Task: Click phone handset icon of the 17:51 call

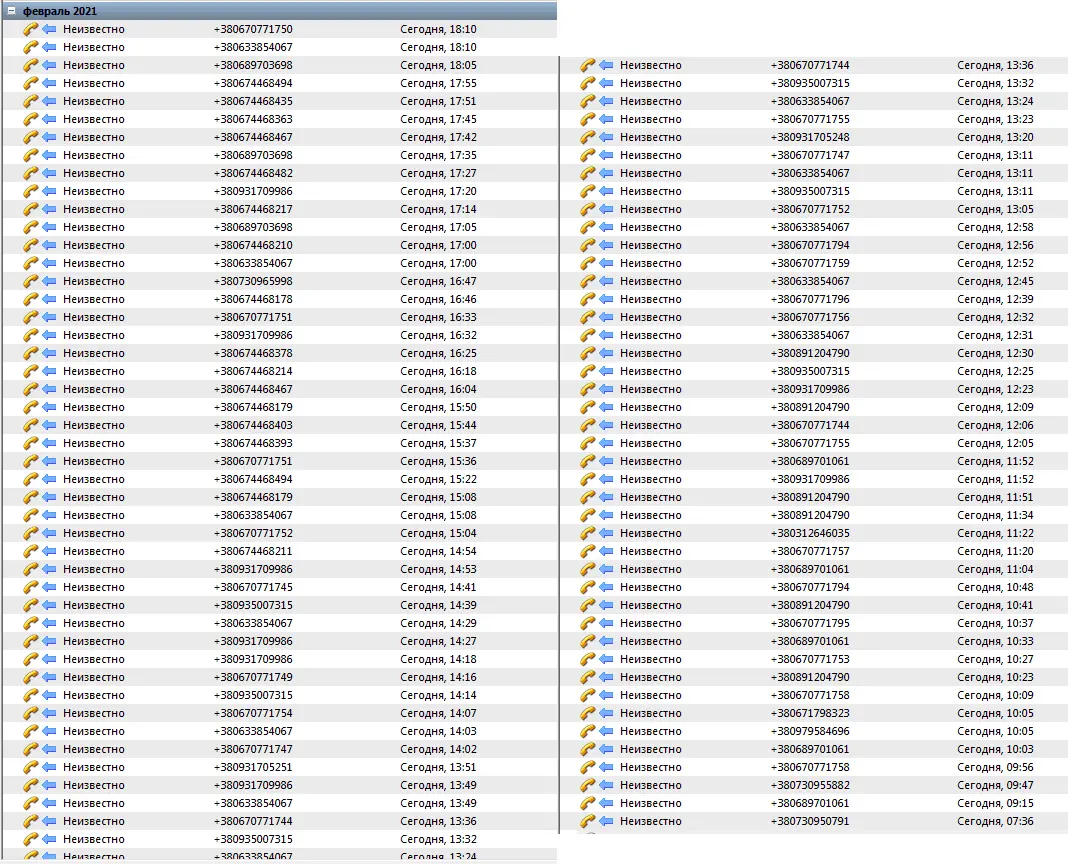Action: pyautogui.click(x=30, y=101)
